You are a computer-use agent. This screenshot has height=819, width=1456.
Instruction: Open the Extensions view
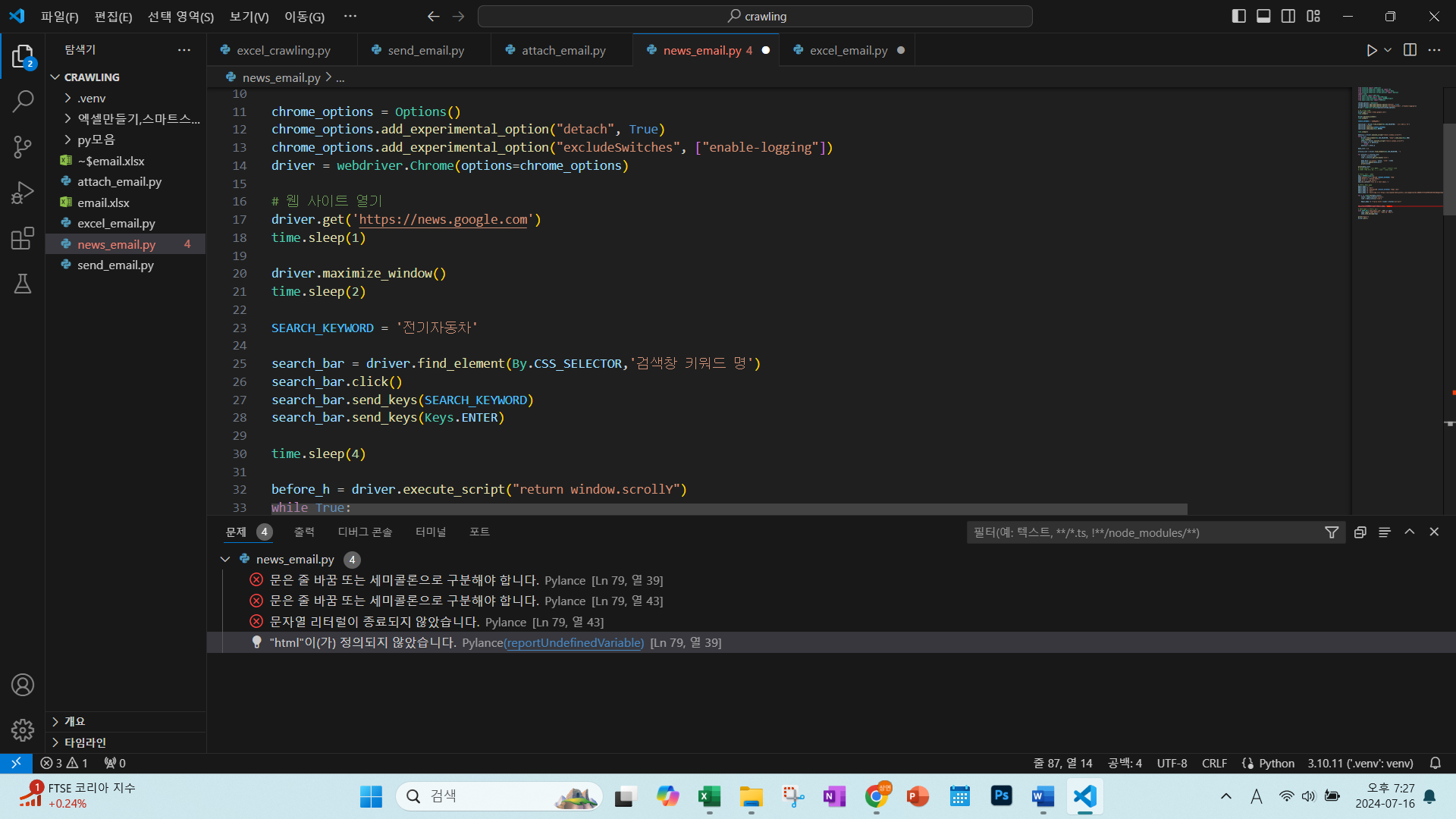[23, 238]
